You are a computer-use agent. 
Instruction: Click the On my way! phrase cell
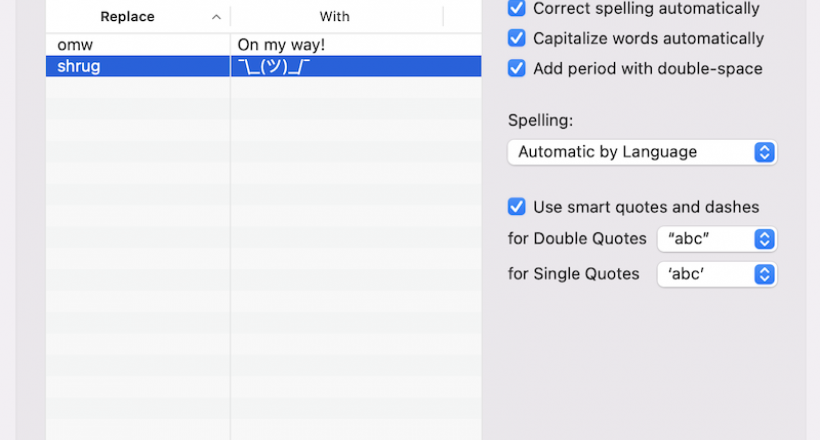pyautogui.click(x=281, y=45)
